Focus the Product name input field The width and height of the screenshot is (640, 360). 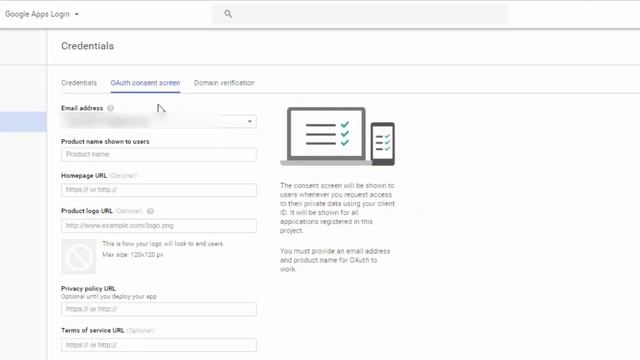[159, 155]
